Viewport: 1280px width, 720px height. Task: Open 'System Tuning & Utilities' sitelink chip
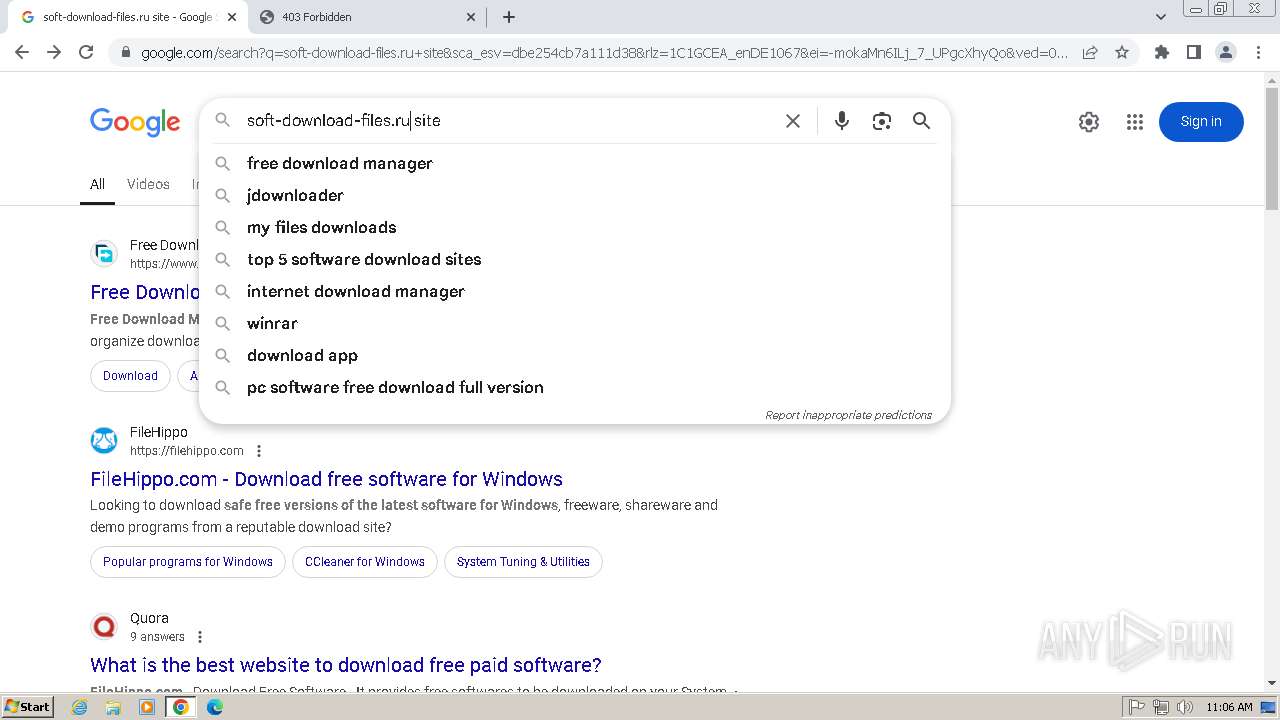click(x=523, y=562)
